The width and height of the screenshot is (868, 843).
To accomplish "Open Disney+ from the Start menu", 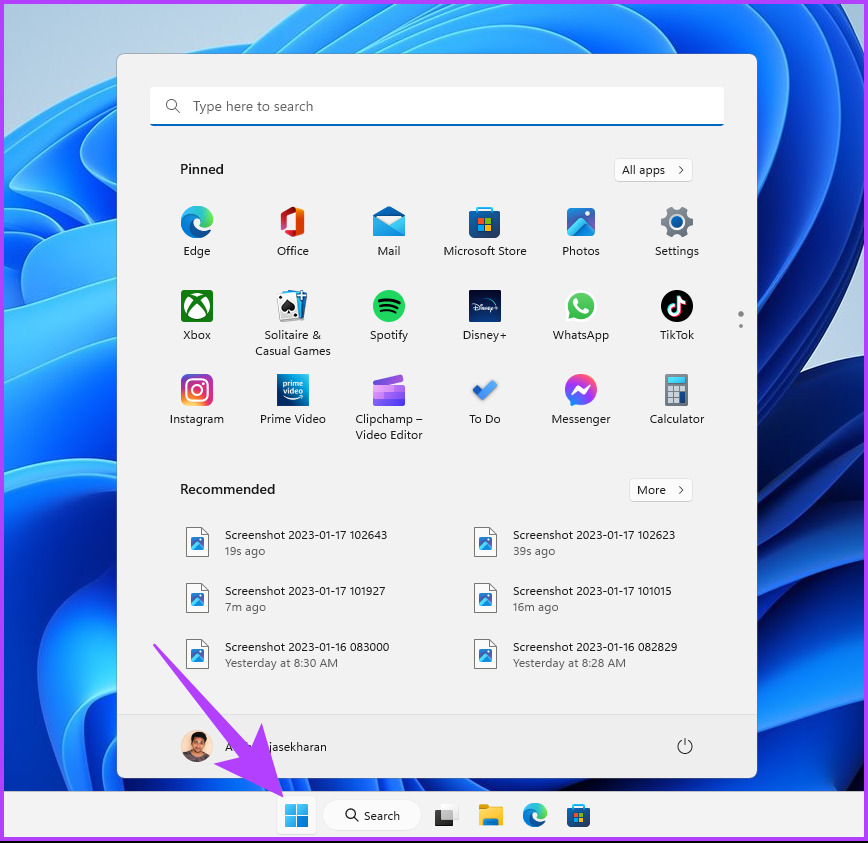I will (x=484, y=307).
